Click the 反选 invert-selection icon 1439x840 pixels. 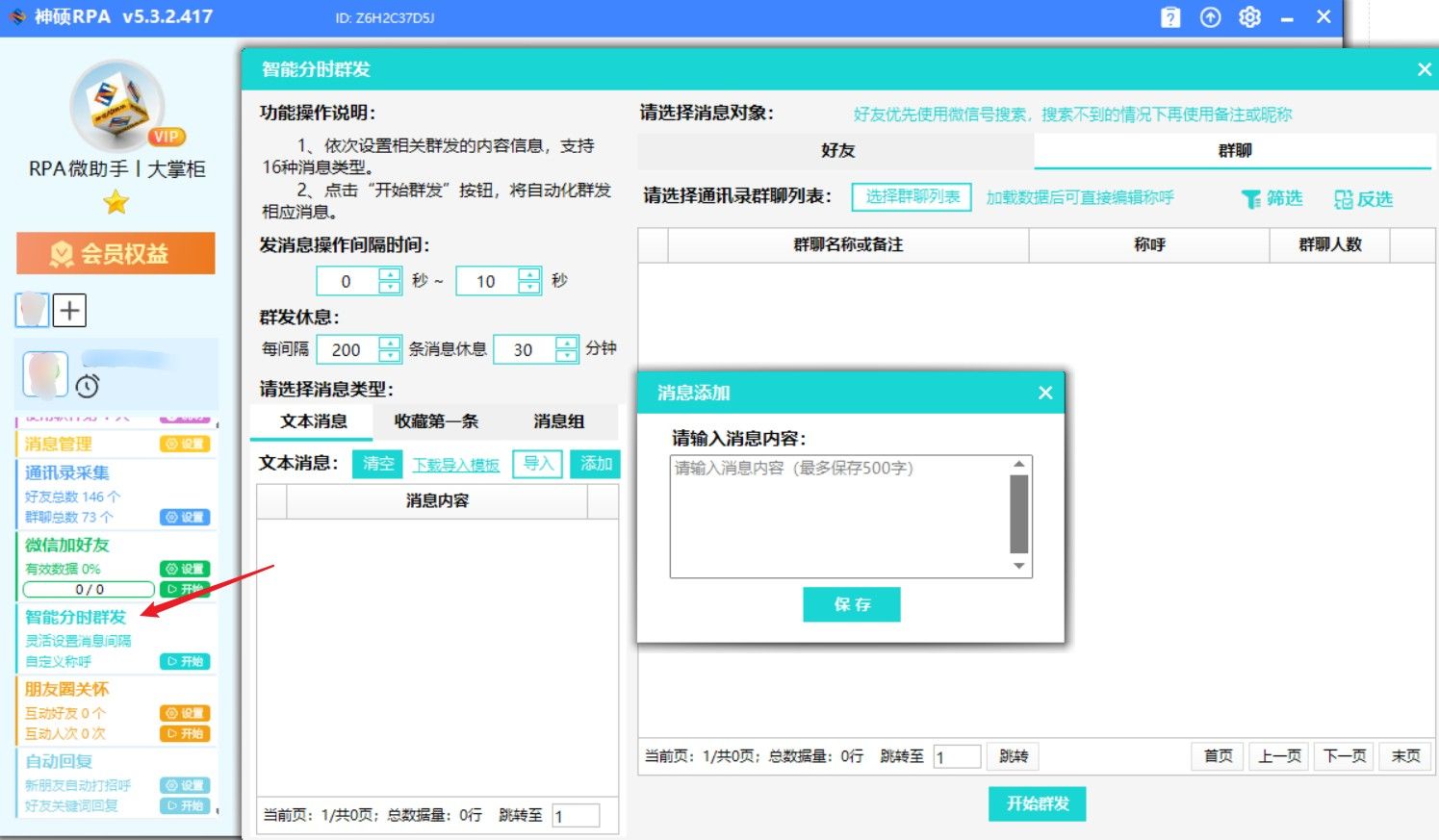pyautogui.click(x=1342, y=199)
